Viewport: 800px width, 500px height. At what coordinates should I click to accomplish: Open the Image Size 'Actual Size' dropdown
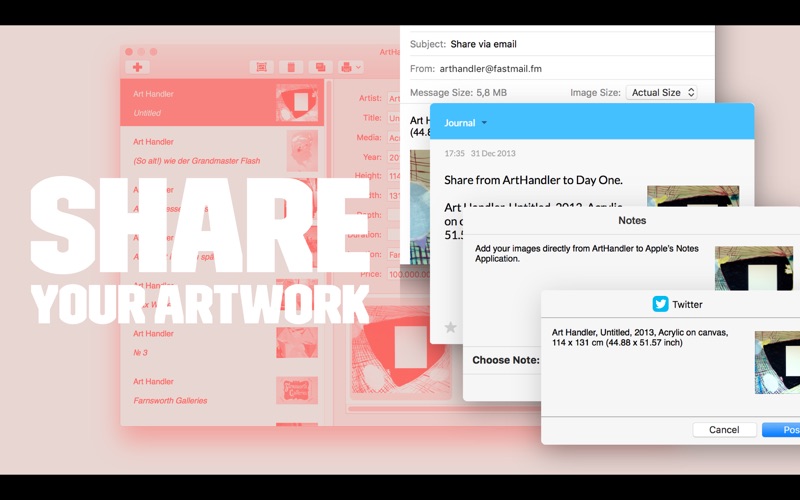(x=662, y=92)
